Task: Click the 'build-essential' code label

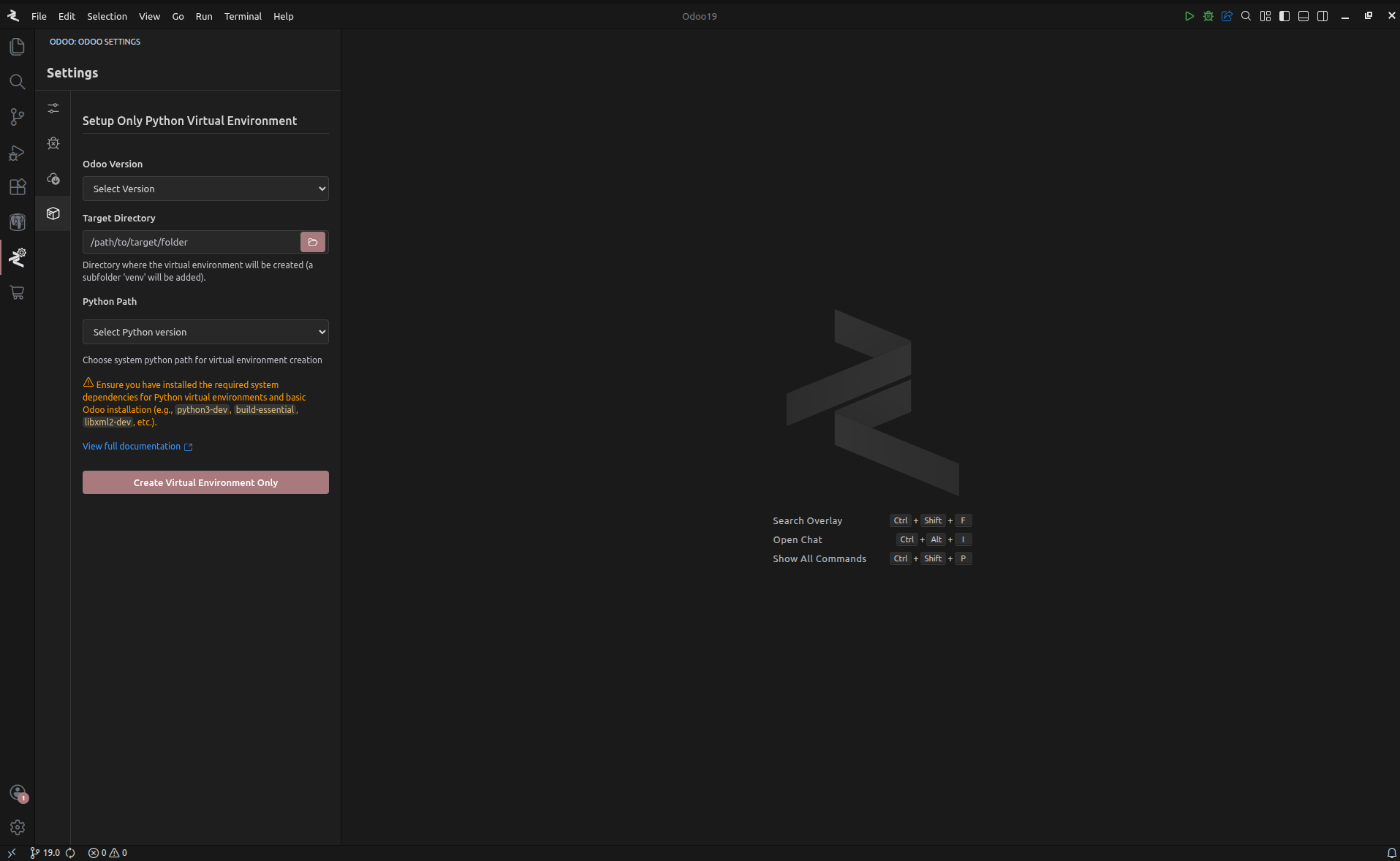Action: 265,410
